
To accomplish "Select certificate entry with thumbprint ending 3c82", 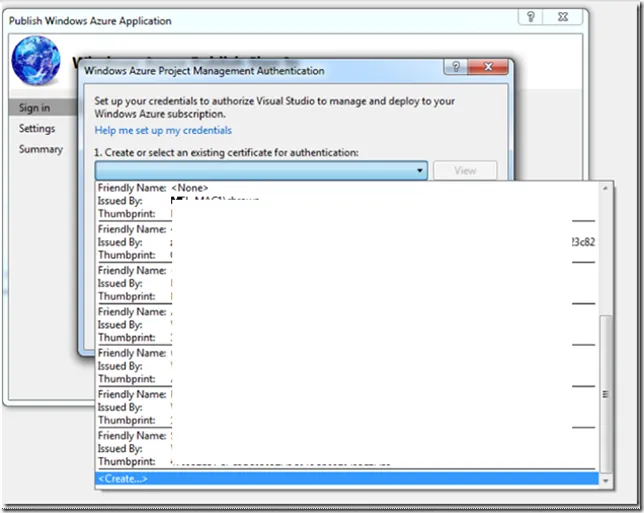I will (x=347, y=242).
